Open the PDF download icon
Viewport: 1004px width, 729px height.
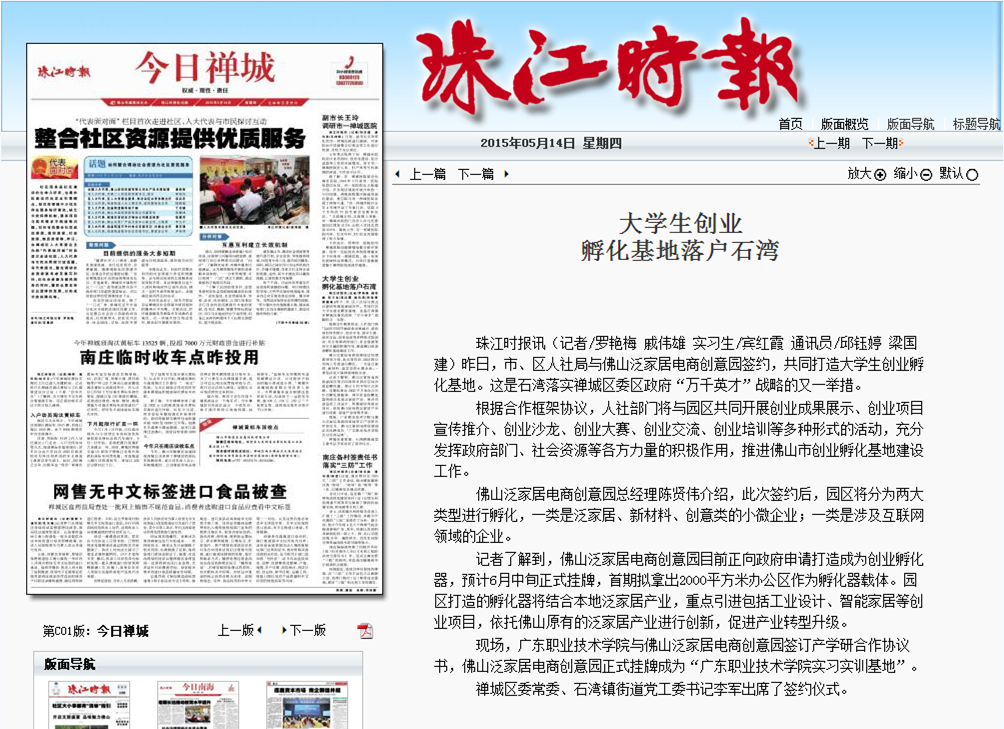click(x=365, y=630)
